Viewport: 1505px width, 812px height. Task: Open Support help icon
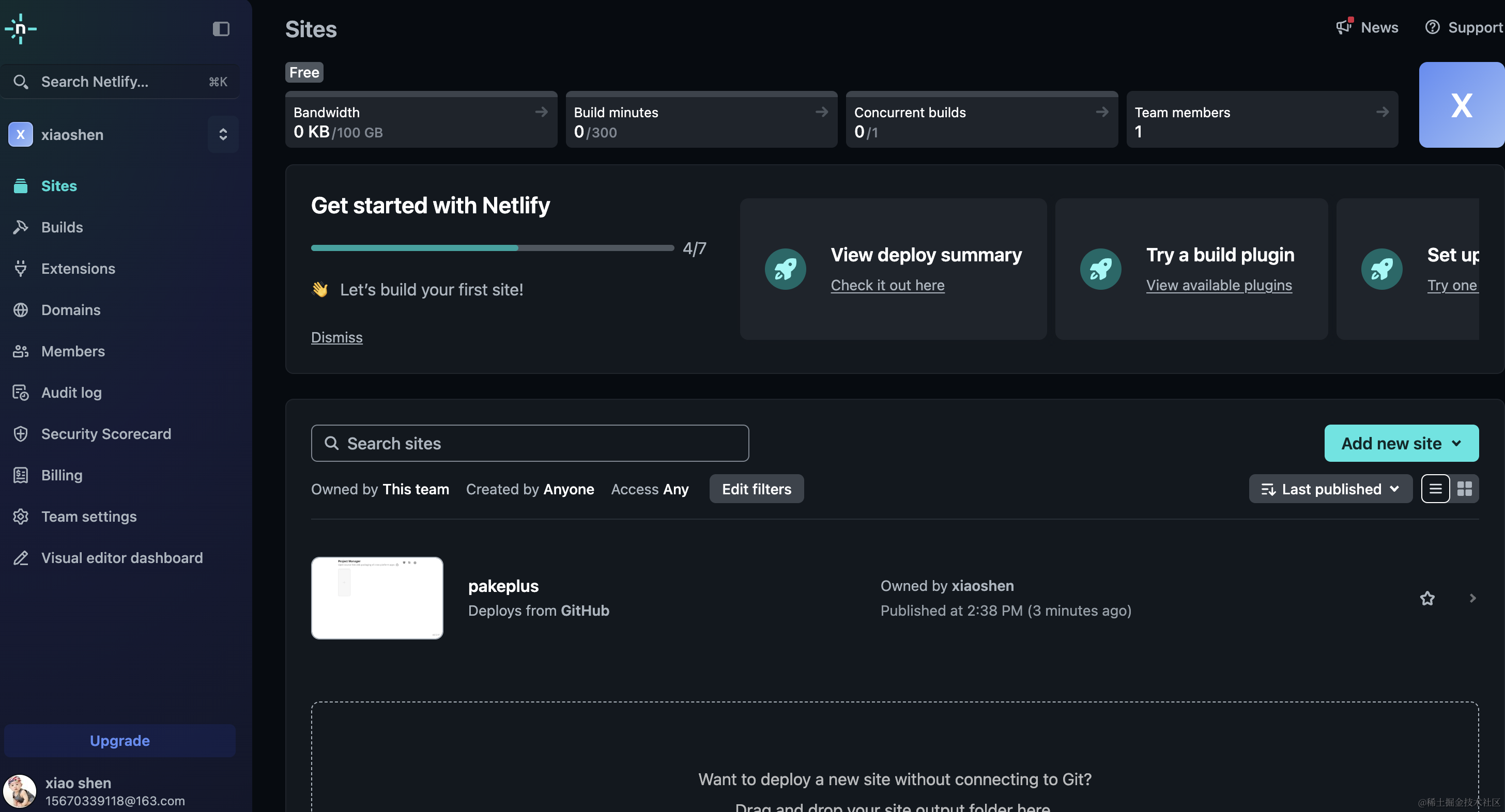(x=1432, y=27)
